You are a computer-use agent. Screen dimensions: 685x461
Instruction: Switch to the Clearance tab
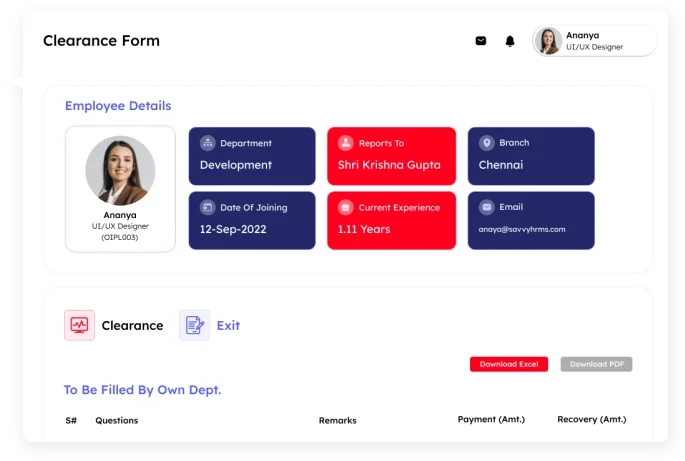coord(132,325)
